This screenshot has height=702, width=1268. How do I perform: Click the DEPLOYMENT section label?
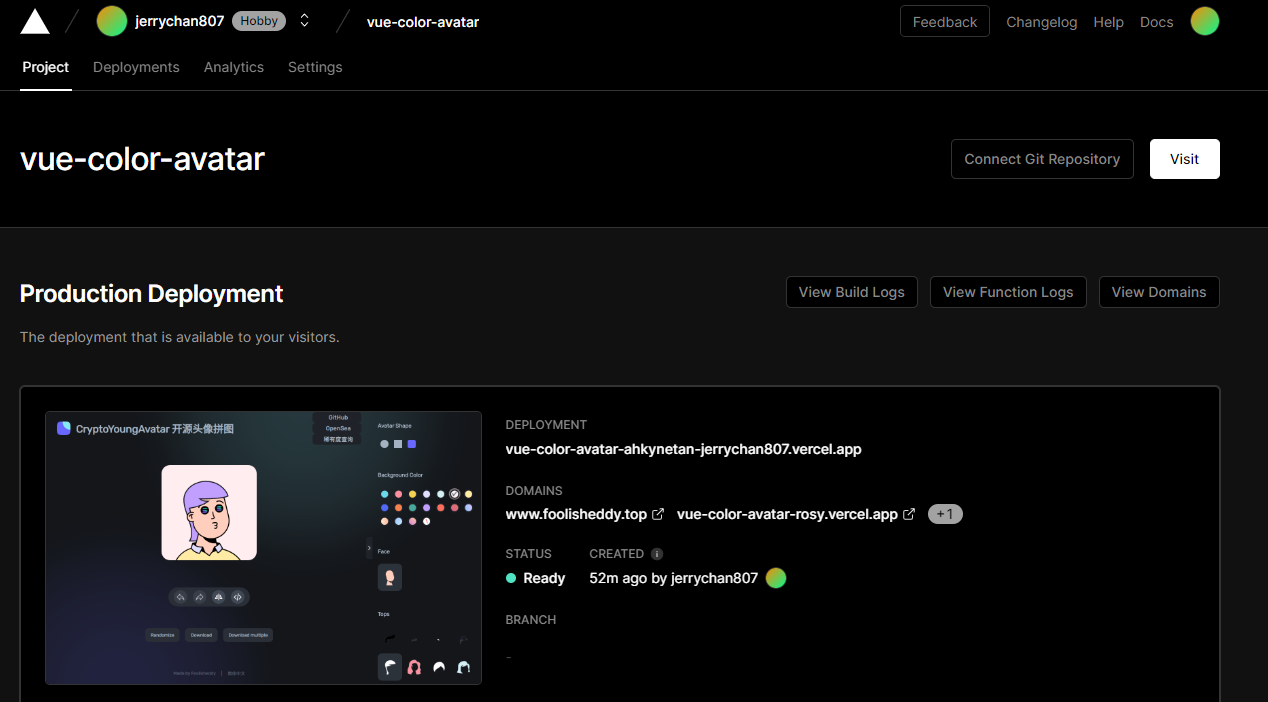547,425
